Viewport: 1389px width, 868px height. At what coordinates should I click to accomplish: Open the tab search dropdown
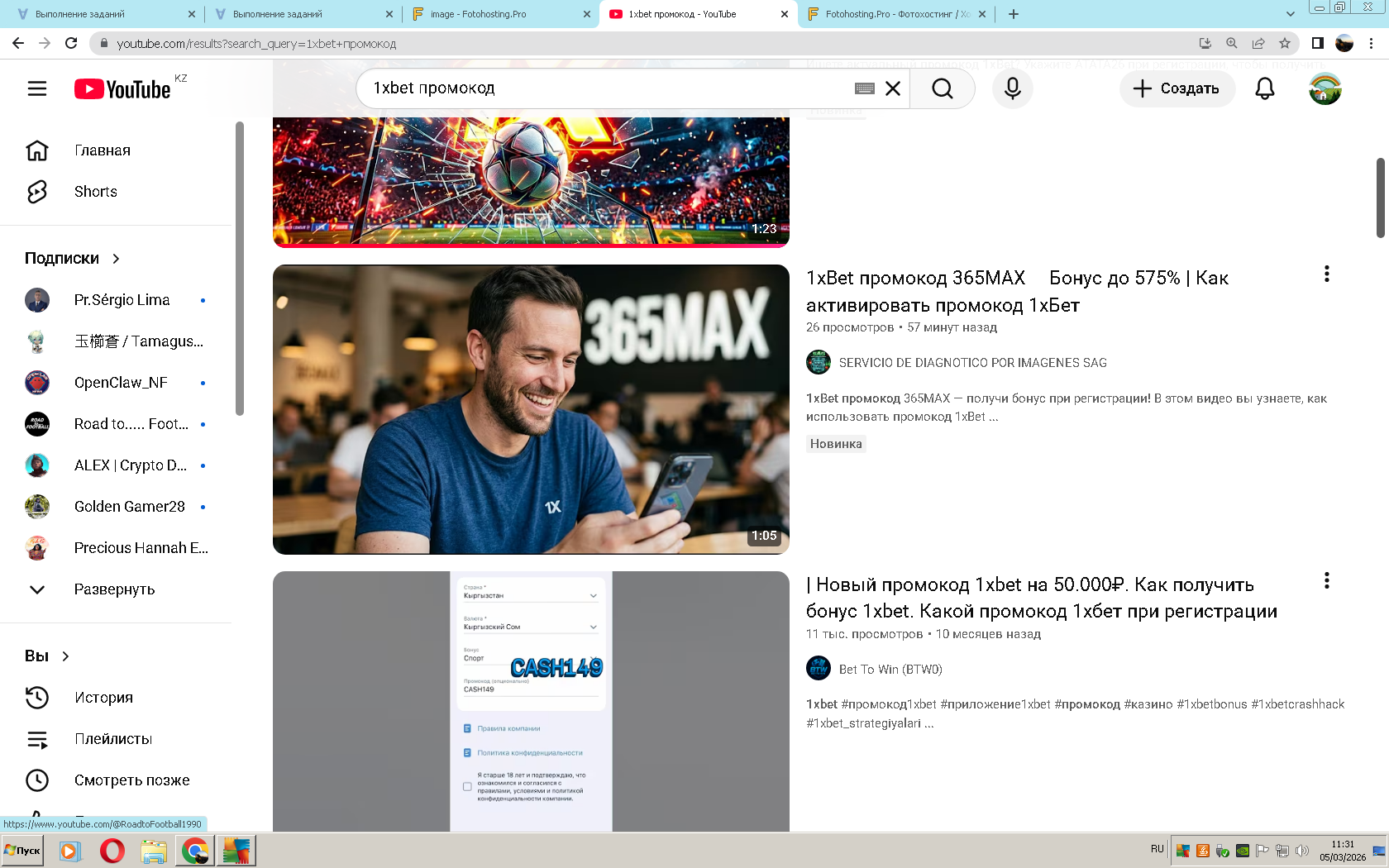(1290, 14)
